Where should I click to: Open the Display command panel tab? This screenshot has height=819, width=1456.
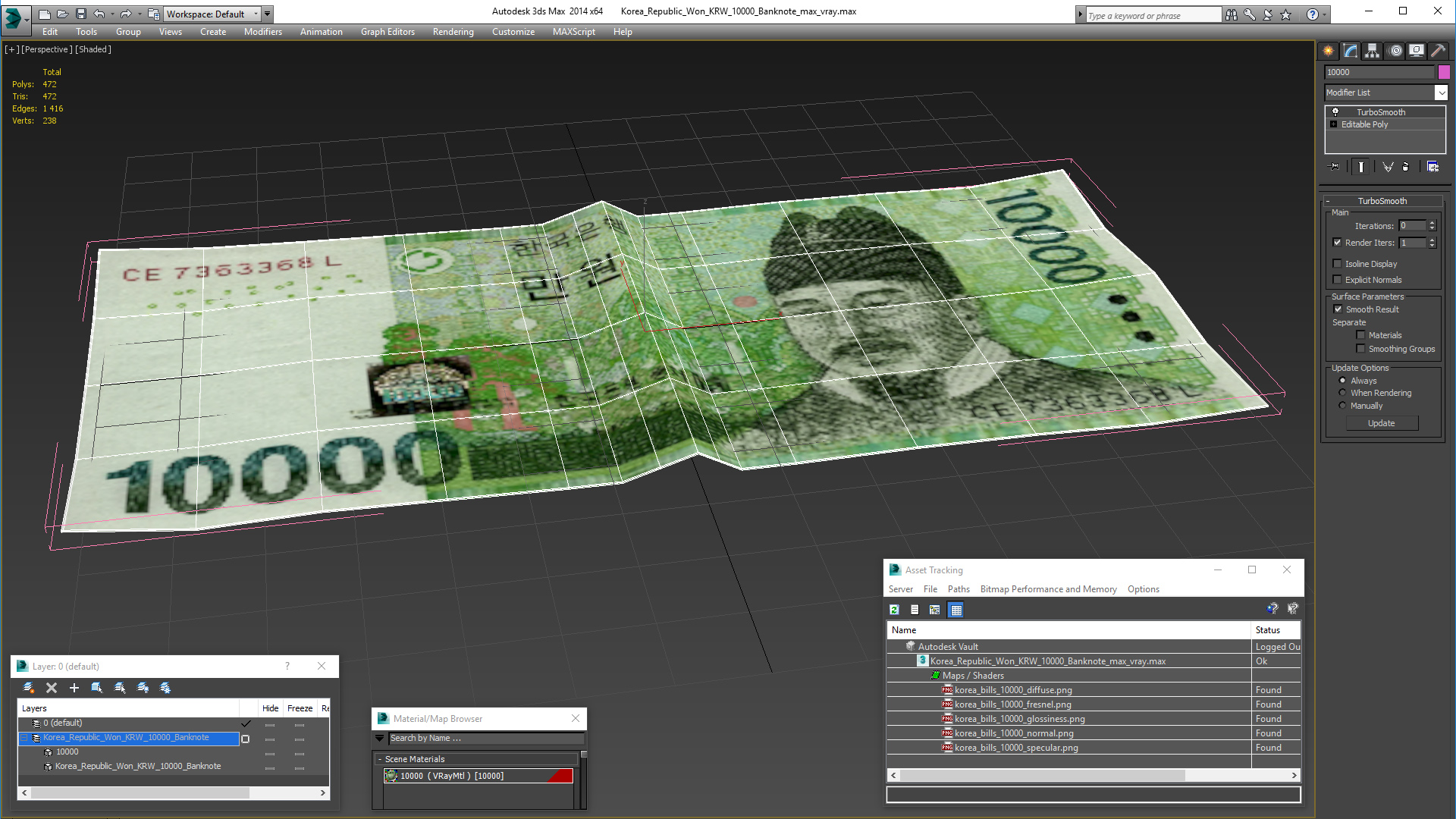[x=1417, y=51]
